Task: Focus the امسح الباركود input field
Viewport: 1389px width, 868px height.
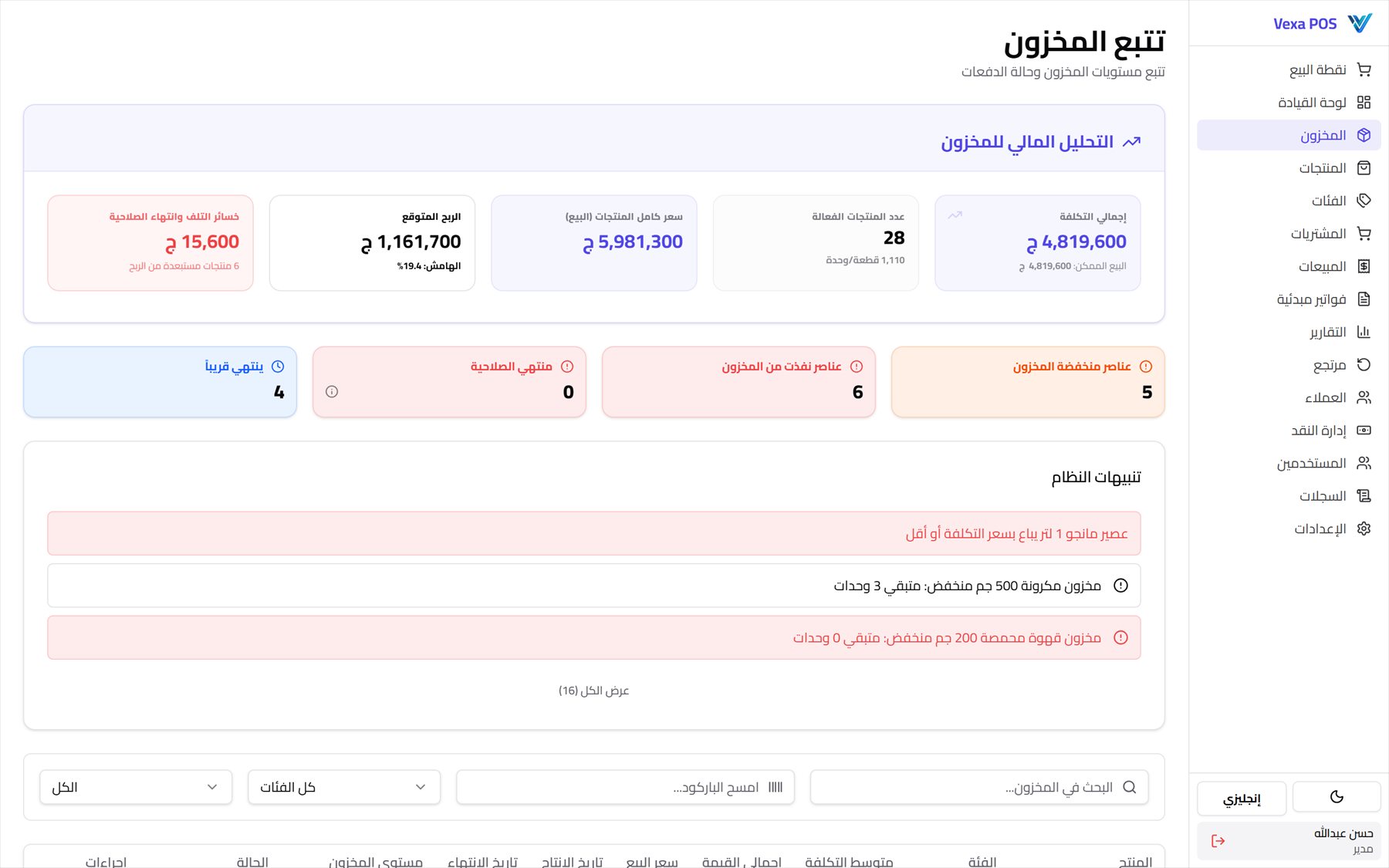Action: (625, 787)
